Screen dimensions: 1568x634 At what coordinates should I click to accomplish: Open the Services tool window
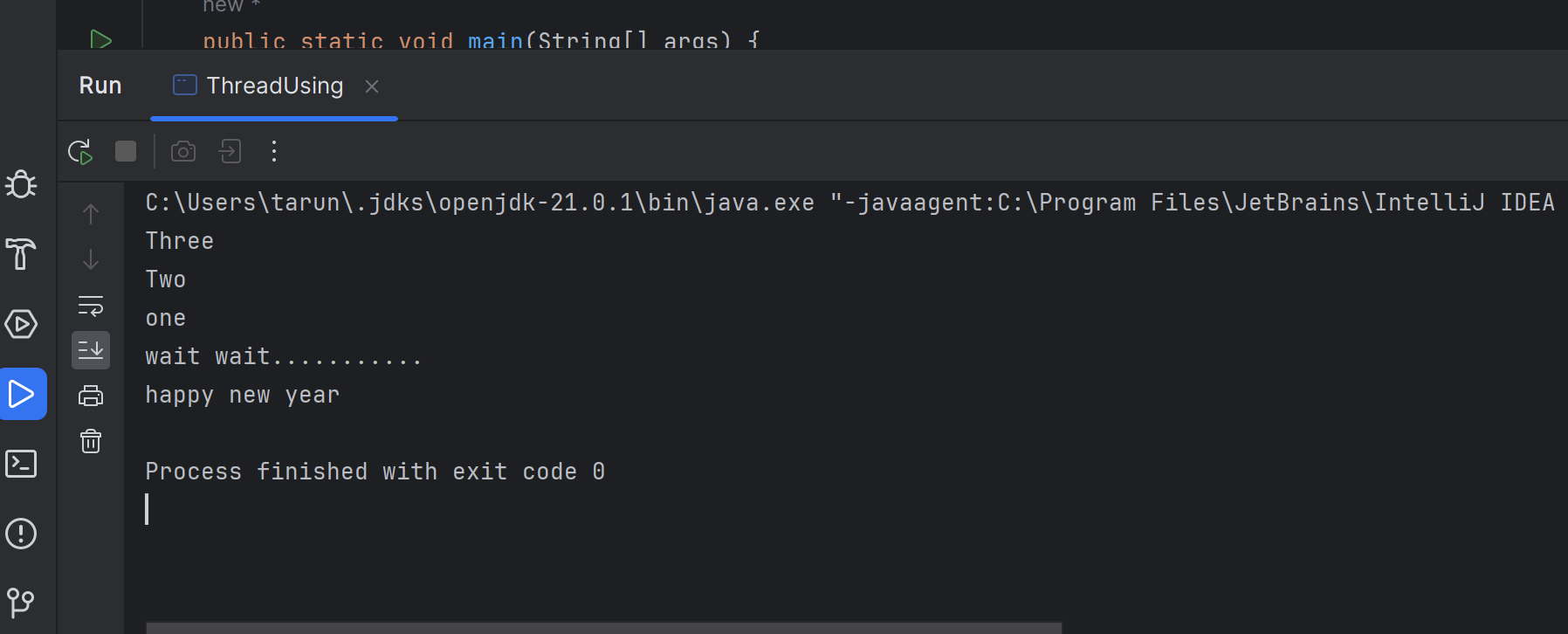(21, 324)
